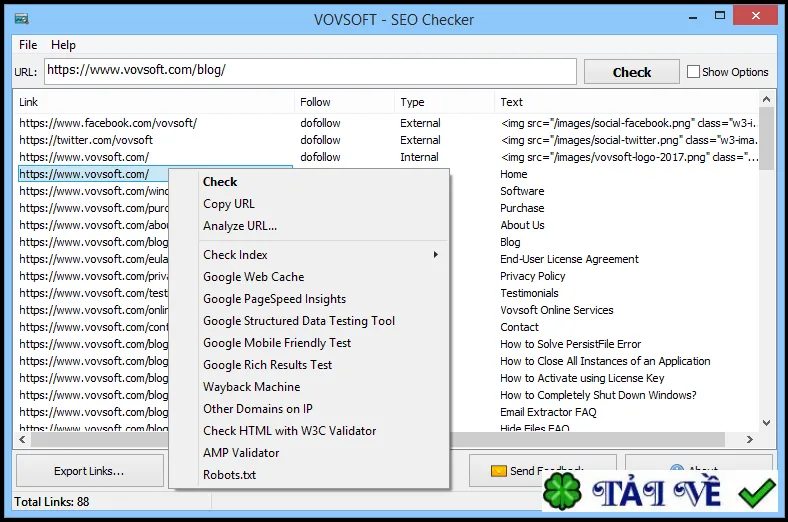Click the green checkmark icon

(x=757, y=493)
